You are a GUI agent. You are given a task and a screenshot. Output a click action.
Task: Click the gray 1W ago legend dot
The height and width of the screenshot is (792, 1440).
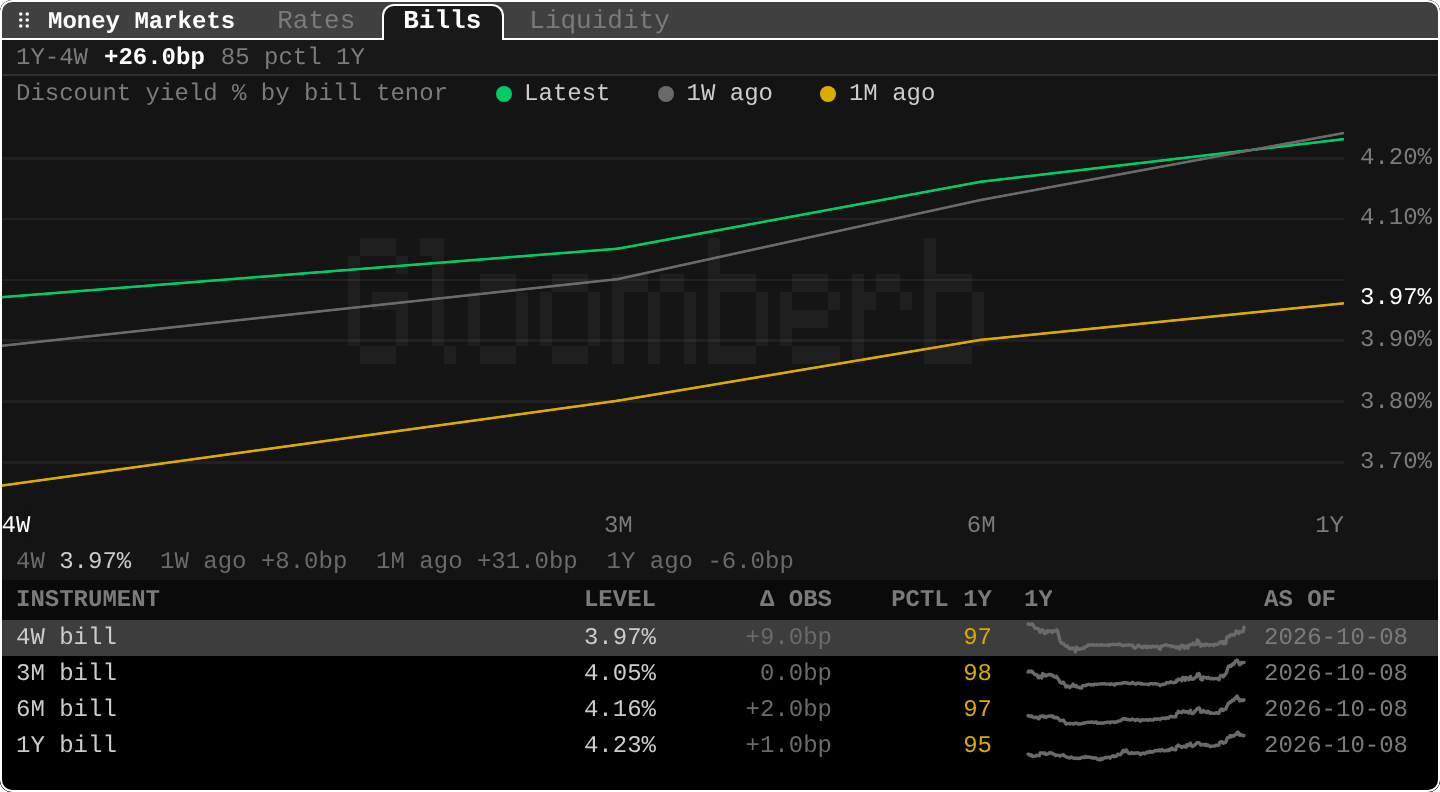tap(666, 94)
